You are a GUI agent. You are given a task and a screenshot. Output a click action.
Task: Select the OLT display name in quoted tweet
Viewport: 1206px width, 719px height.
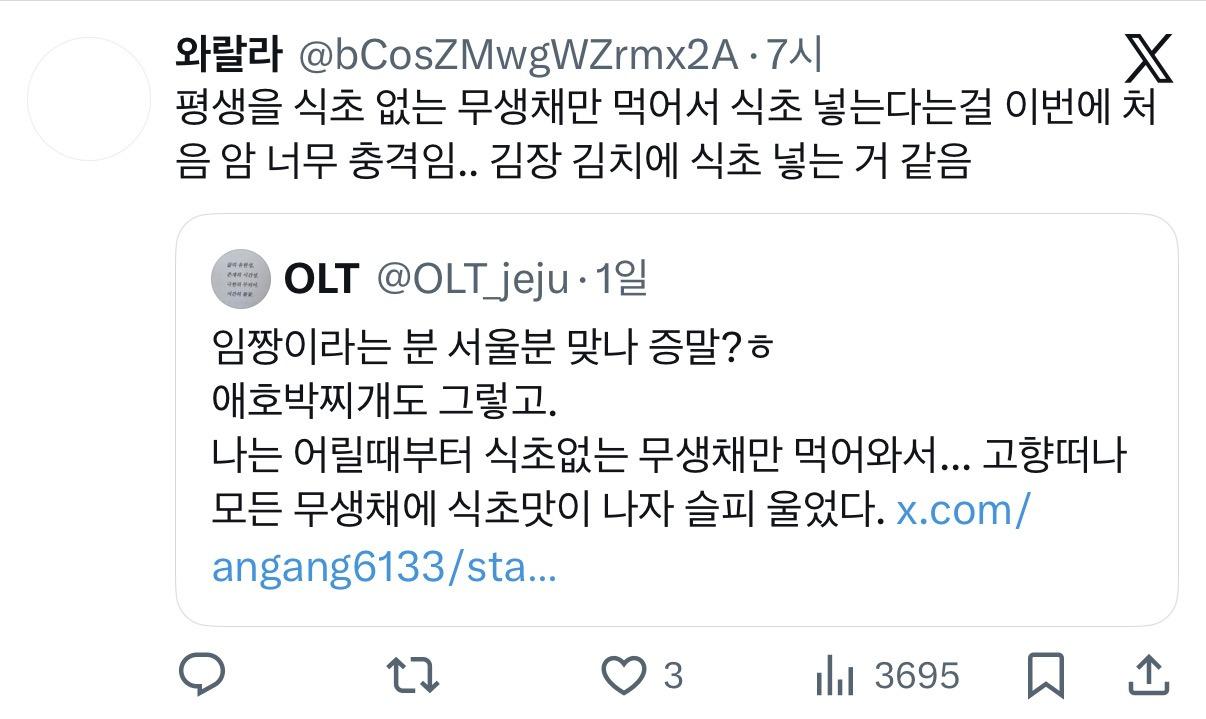point(321,279)
